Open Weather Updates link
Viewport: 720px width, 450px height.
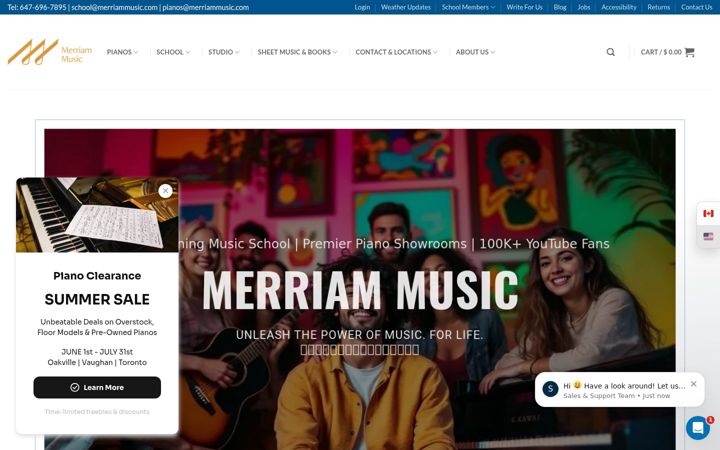click(x=406, y=7)
